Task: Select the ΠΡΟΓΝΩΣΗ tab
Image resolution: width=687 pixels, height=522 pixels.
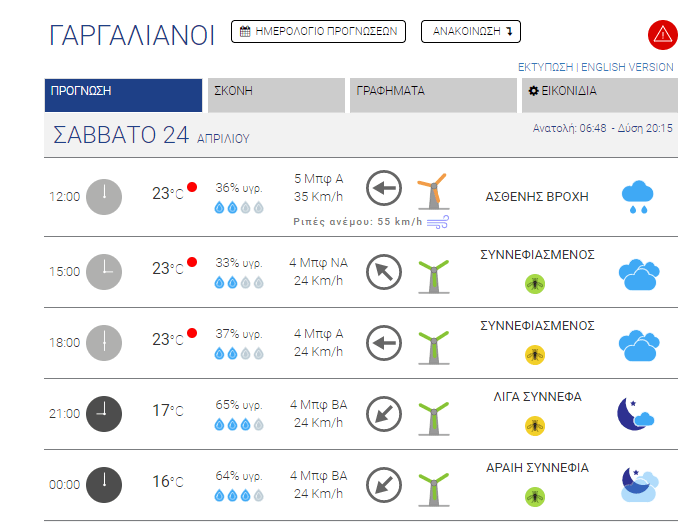Action: [x=123, y=95]
